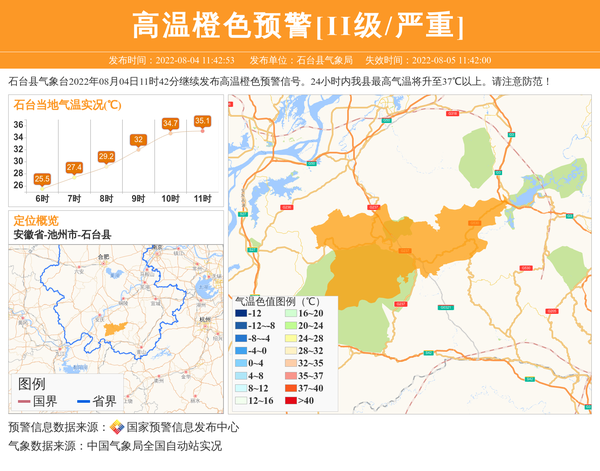The width and height of the screenshot is (600, 471).
Task: Click the 32 temperature marker at 9时
Action: click(x=138, y=140)
